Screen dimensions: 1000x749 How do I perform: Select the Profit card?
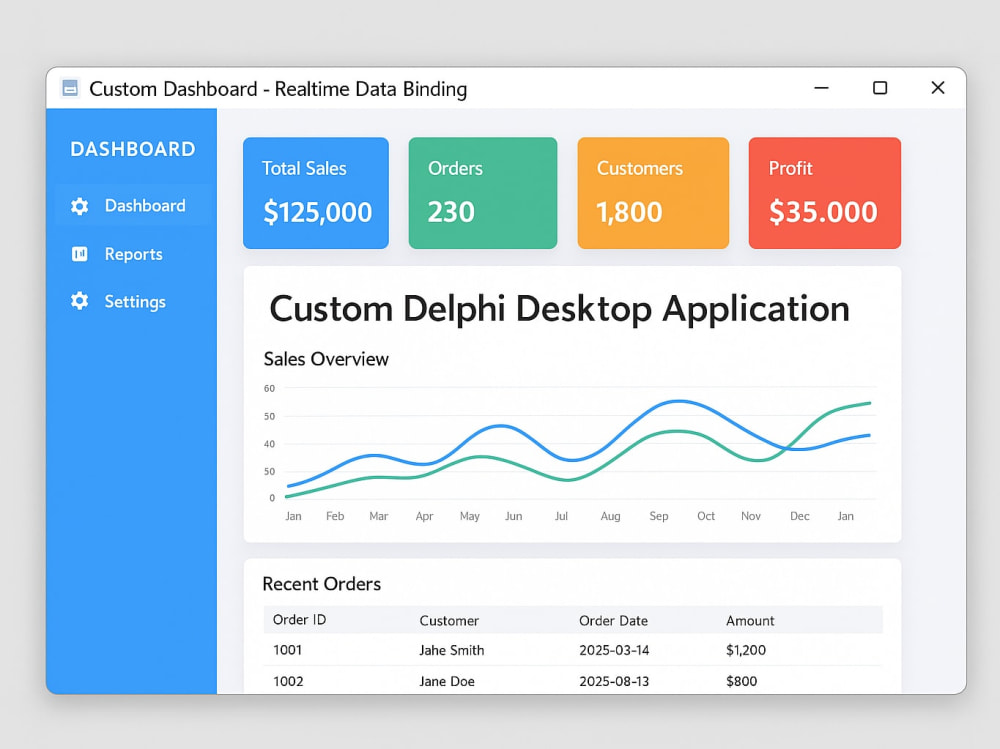825,193
